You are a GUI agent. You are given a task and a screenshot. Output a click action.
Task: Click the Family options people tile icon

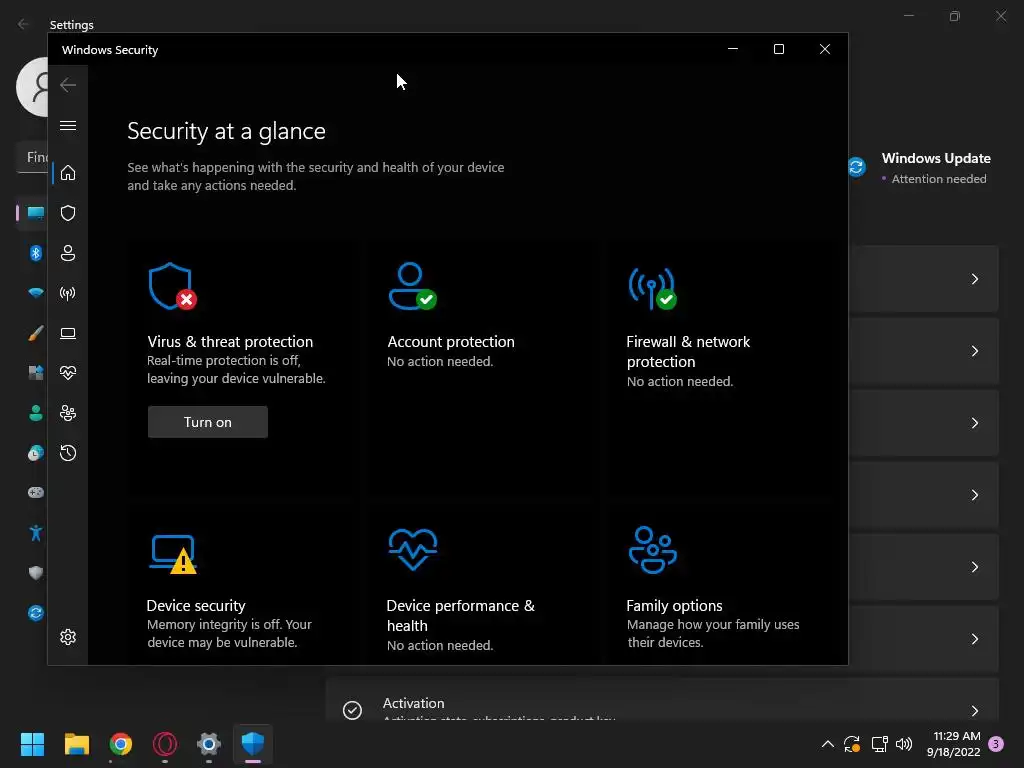click(652, 550)
